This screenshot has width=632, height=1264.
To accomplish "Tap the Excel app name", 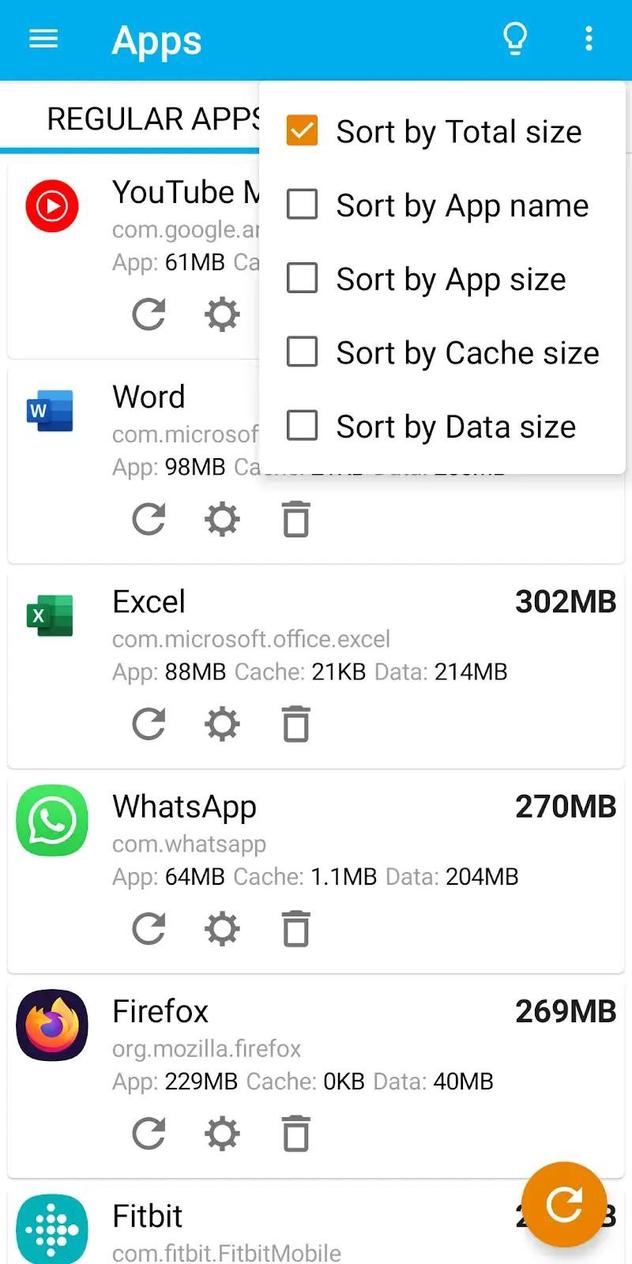I will [148, 601].
